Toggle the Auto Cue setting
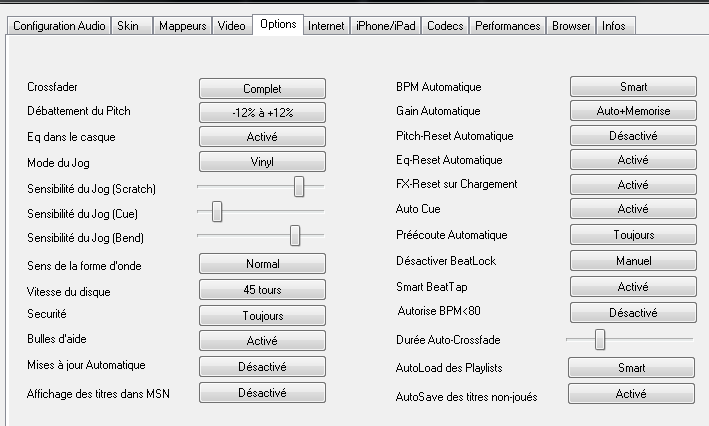 pyautogui.click(x=632, y=210)
